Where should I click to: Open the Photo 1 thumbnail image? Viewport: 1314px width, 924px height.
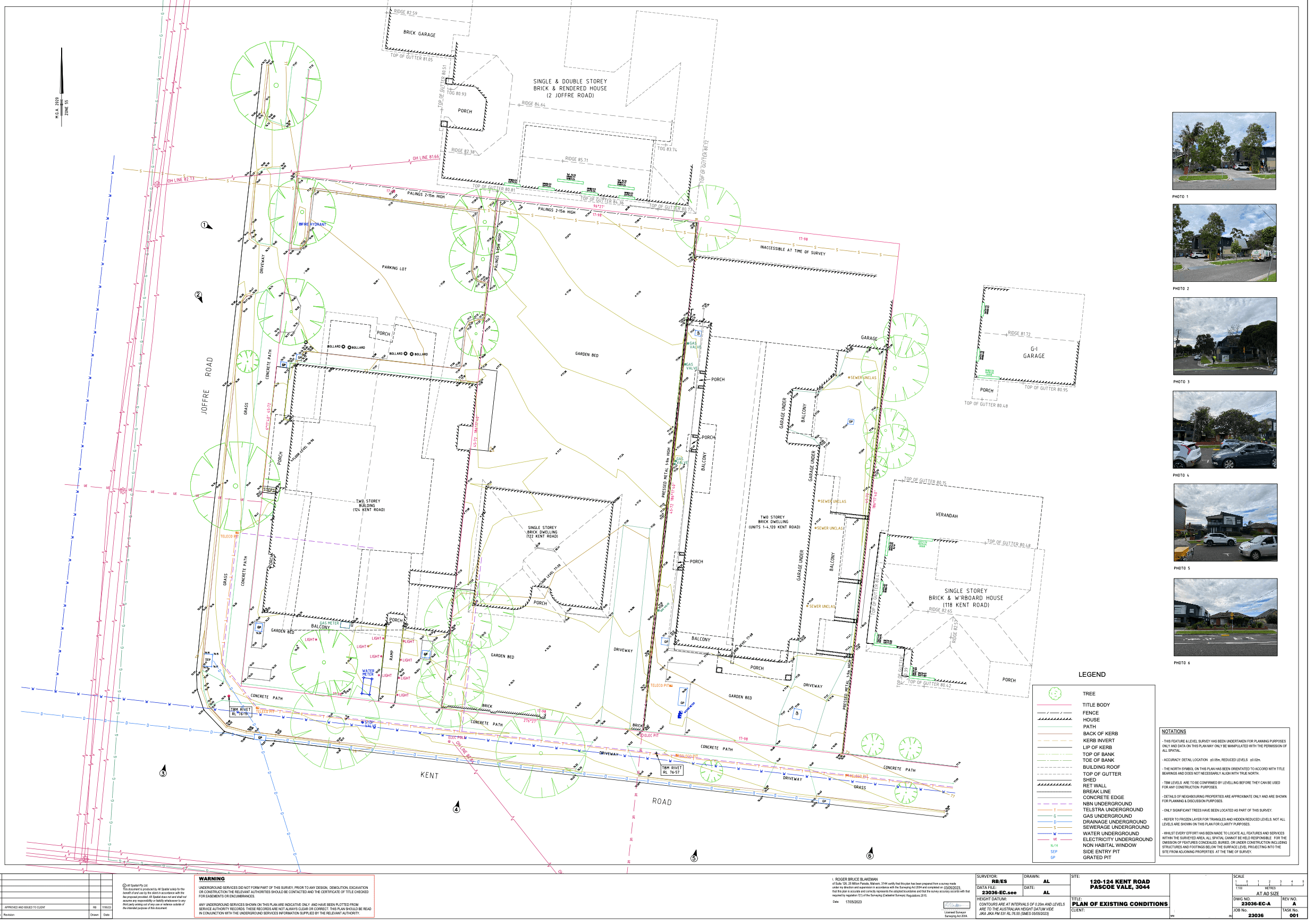[1224, 151]
